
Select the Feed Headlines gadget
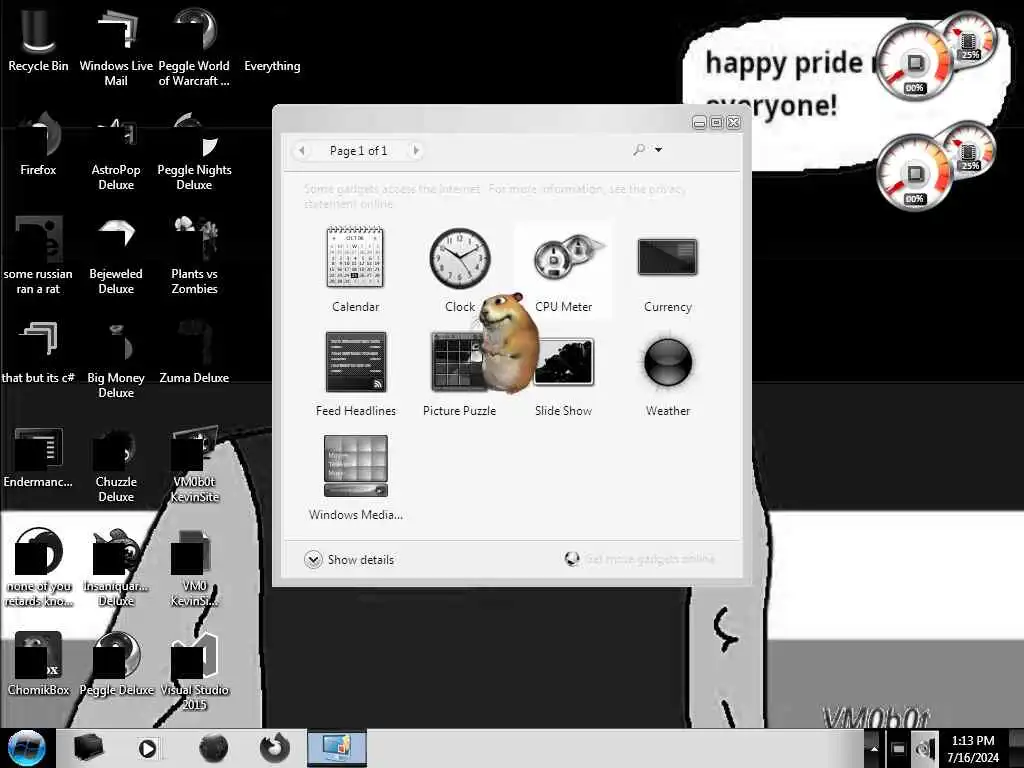355,374
